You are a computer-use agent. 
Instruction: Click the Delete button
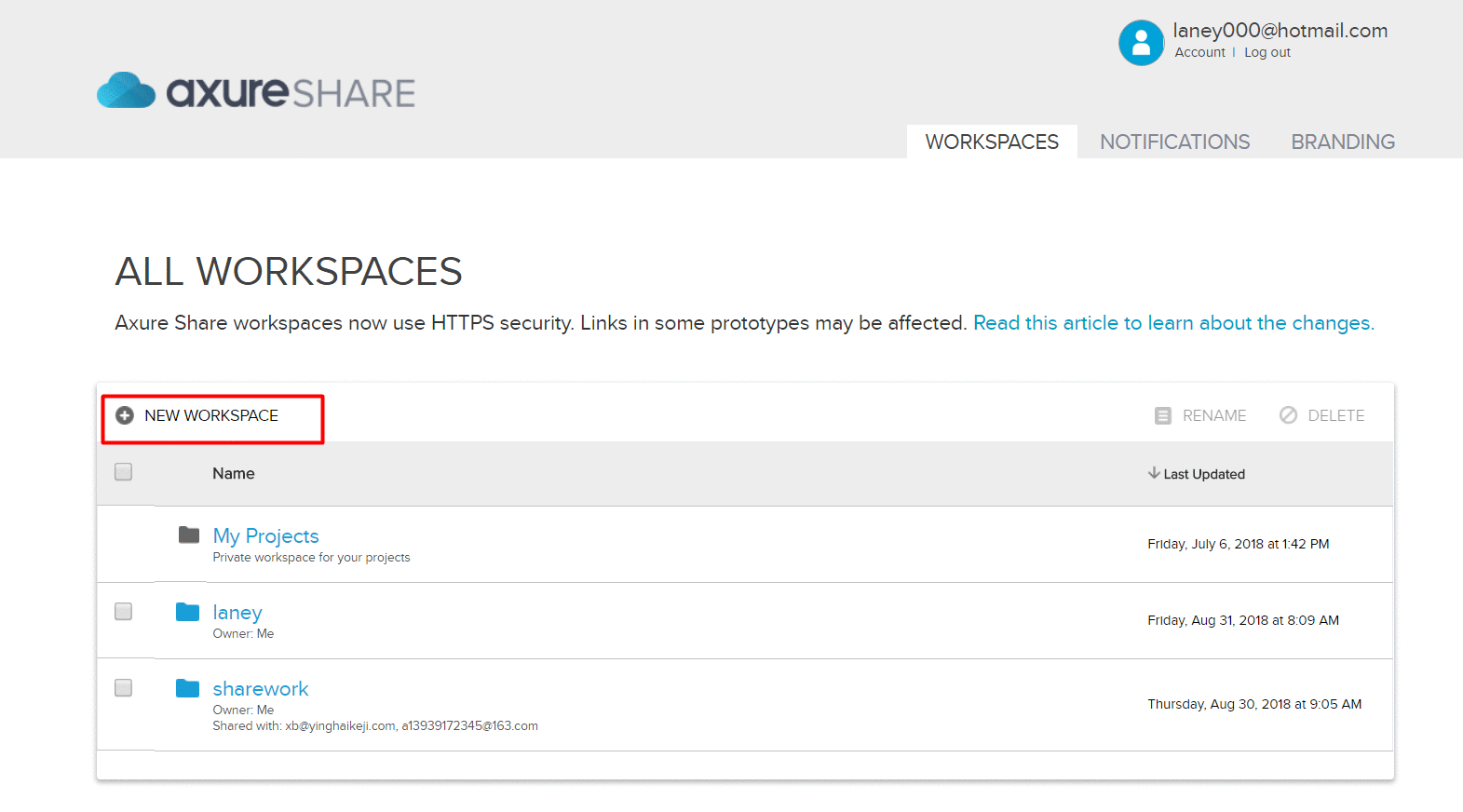[1321, 415]
